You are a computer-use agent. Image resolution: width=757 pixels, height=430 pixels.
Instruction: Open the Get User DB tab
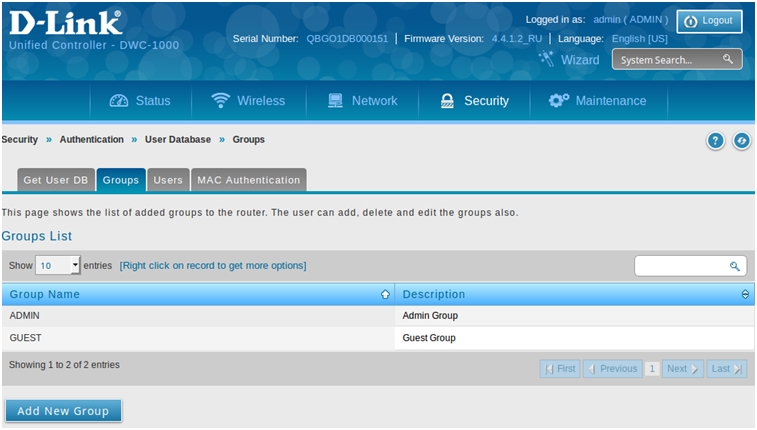(x=56, y=180)
